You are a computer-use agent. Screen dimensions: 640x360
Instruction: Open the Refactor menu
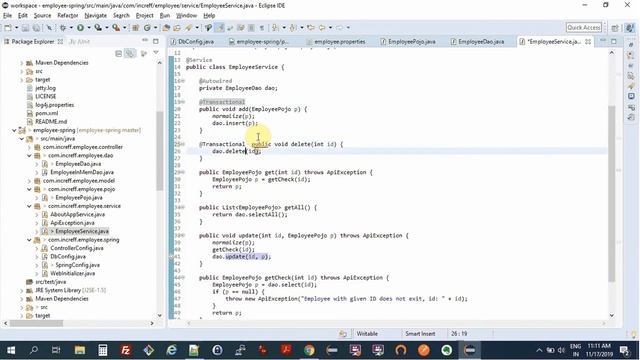tap(68, 16)
